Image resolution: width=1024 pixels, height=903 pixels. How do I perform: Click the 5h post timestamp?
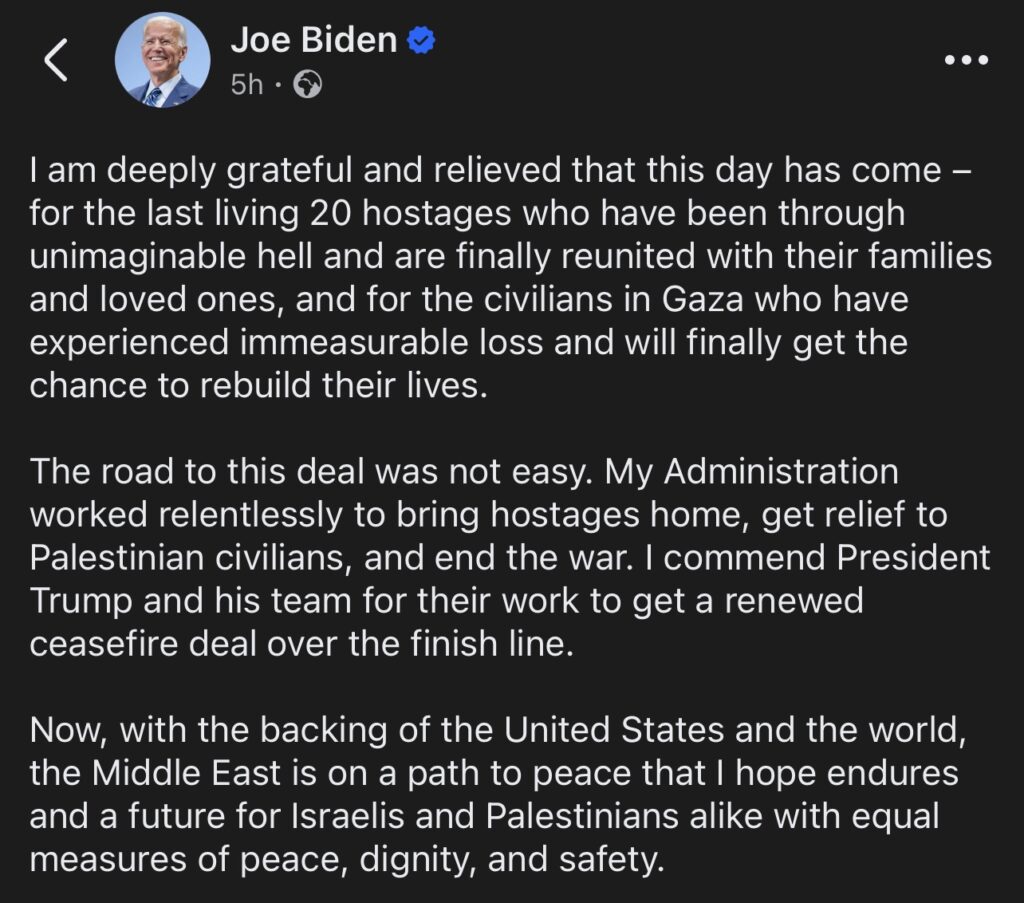(x=247, y=85)
